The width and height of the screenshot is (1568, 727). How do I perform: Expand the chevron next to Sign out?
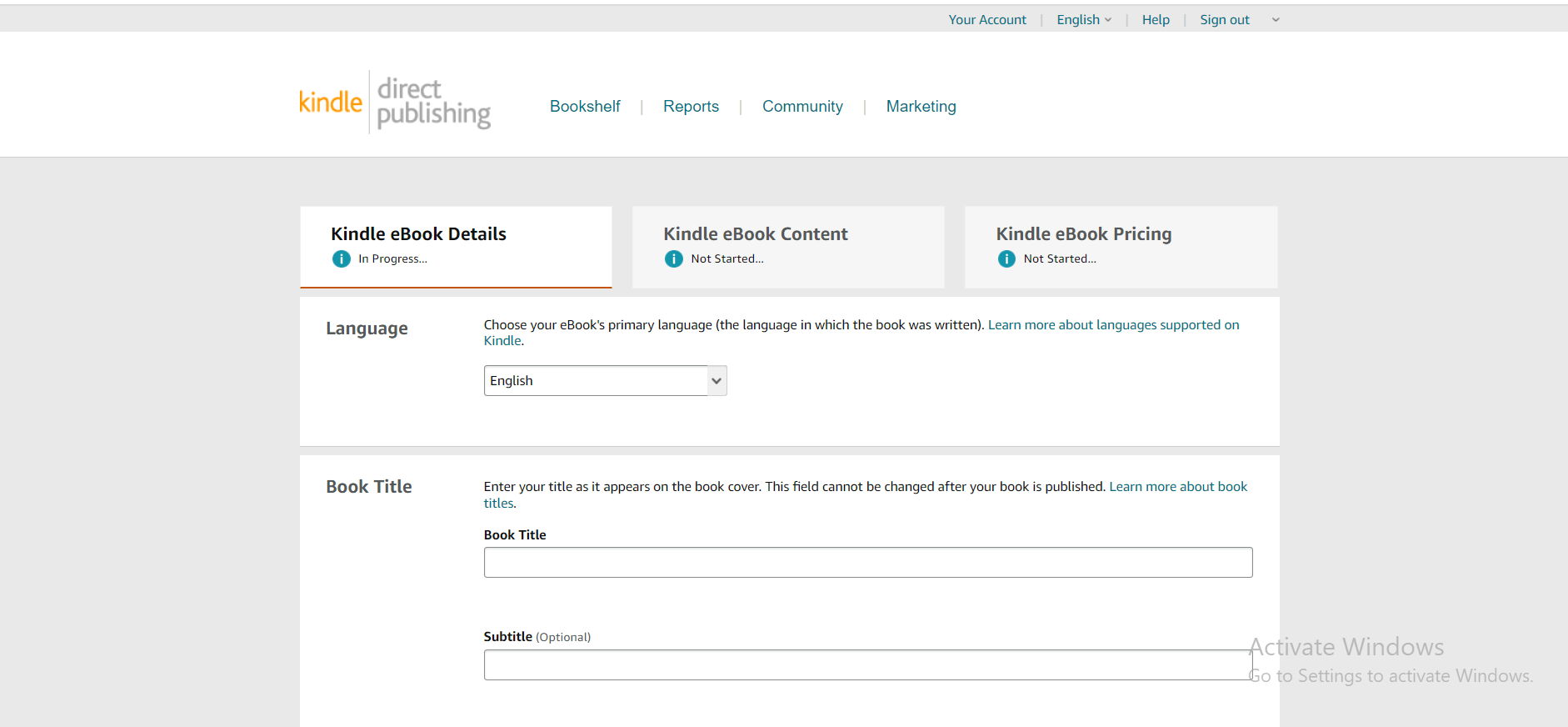(1276, 20)
